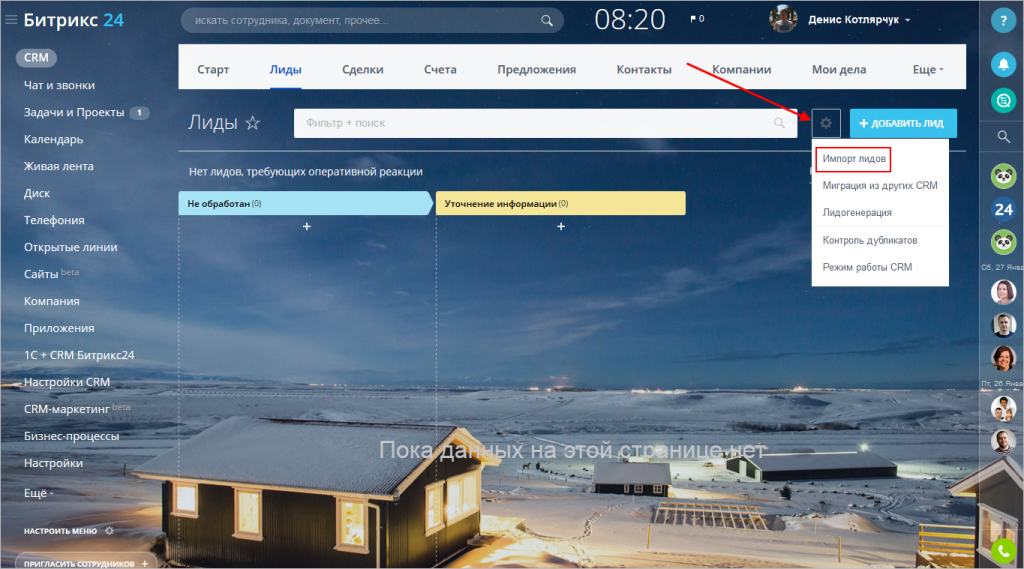Click the plus on Пригласить сотрудников
1024x569 pixels.
(144, 563)
